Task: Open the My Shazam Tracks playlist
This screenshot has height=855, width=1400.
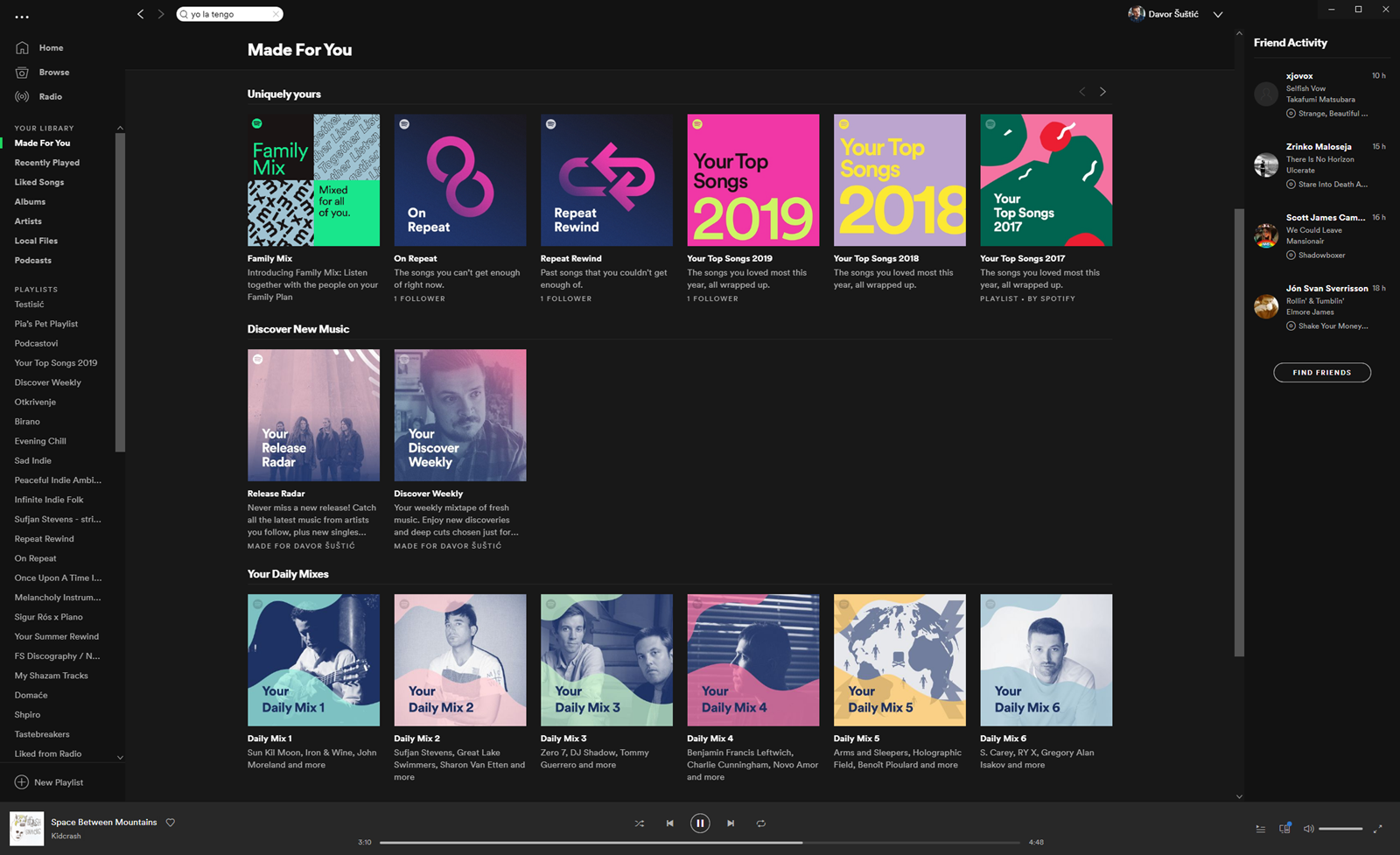Action: (x=51, y=676)
